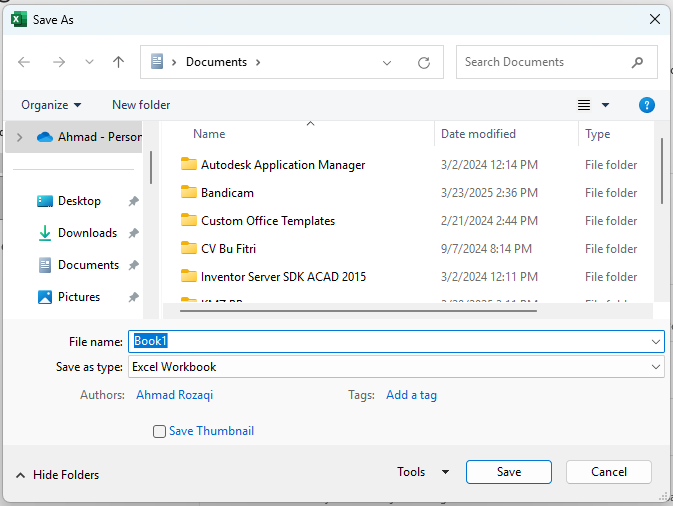Click the Save button

pos(508,472)
